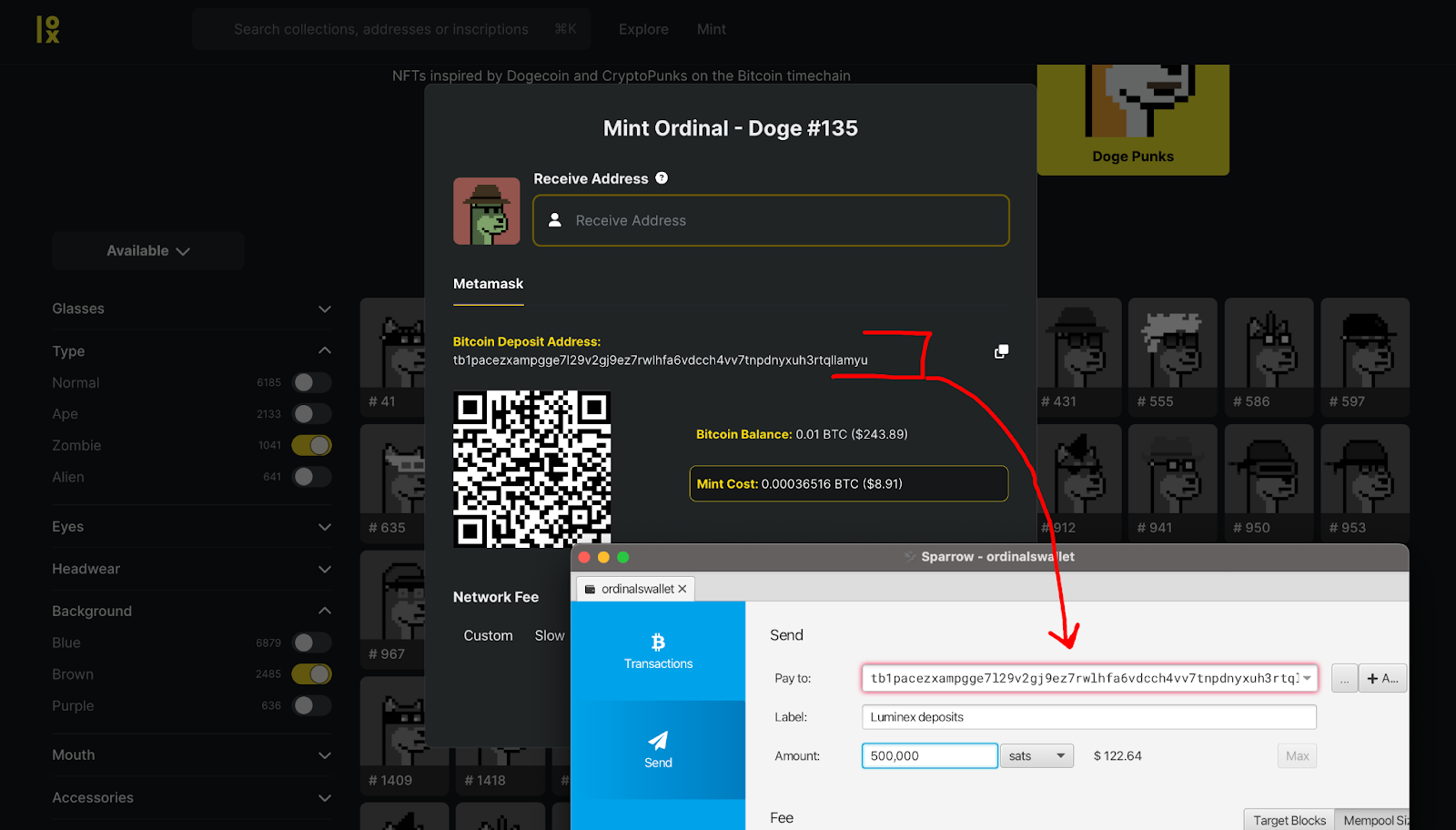Open the Mint page
The width and height of the screenshot is (1456, 830).
coord(712,29)
